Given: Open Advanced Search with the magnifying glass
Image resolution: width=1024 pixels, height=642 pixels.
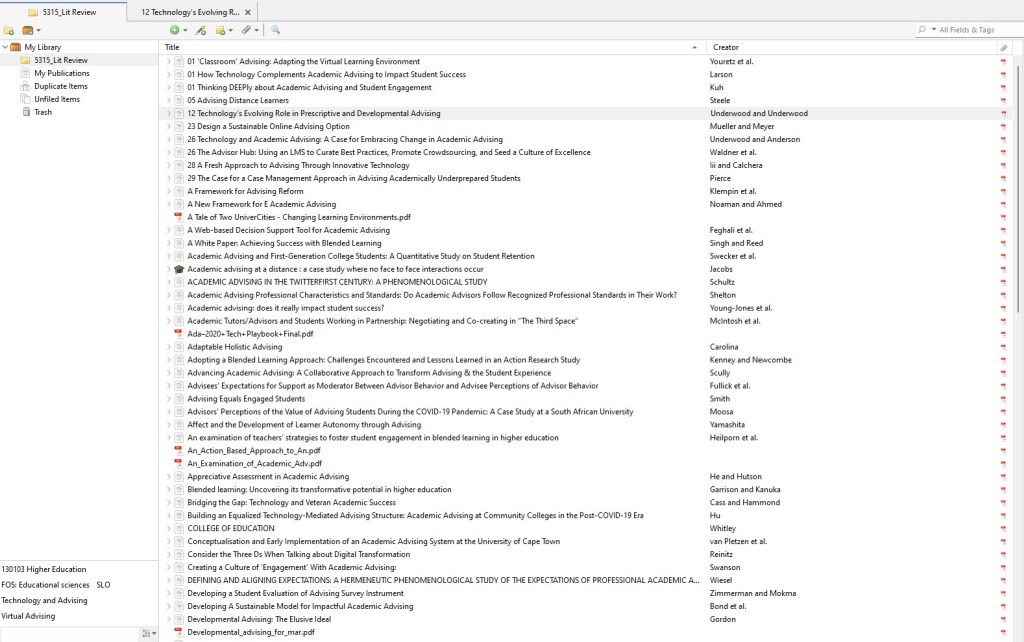Looking at the screenshot, I should (275, 30).
